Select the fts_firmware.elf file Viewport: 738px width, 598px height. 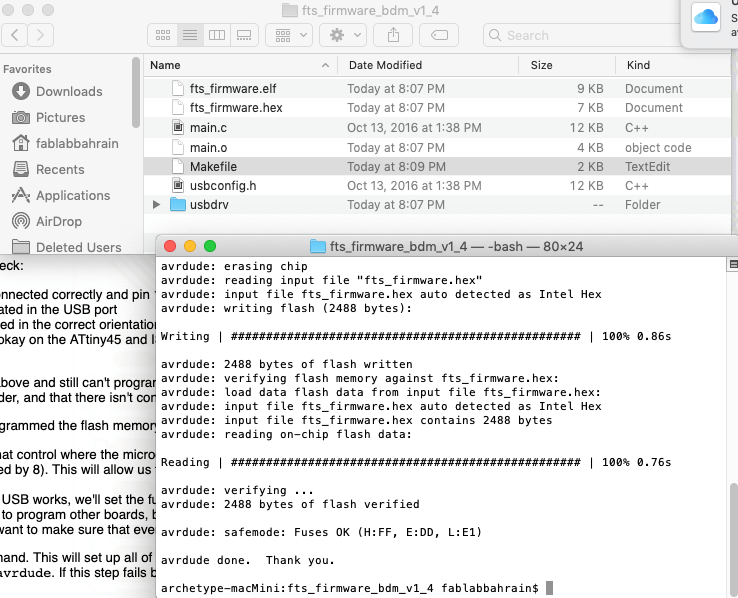point(437,88)
